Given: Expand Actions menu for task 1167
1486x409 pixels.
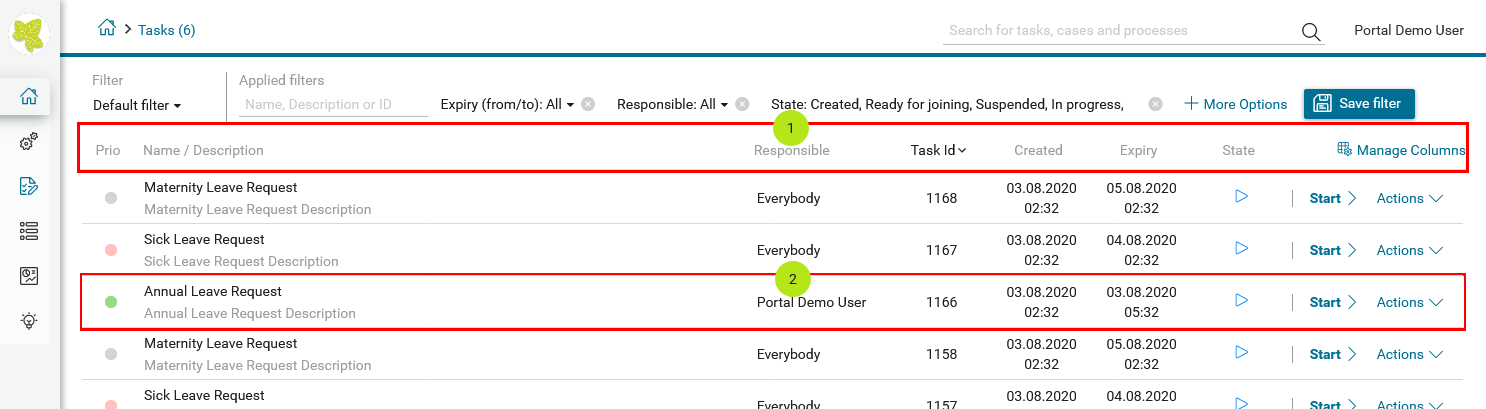Looking at the screenshot, I should click(1410, 250).
